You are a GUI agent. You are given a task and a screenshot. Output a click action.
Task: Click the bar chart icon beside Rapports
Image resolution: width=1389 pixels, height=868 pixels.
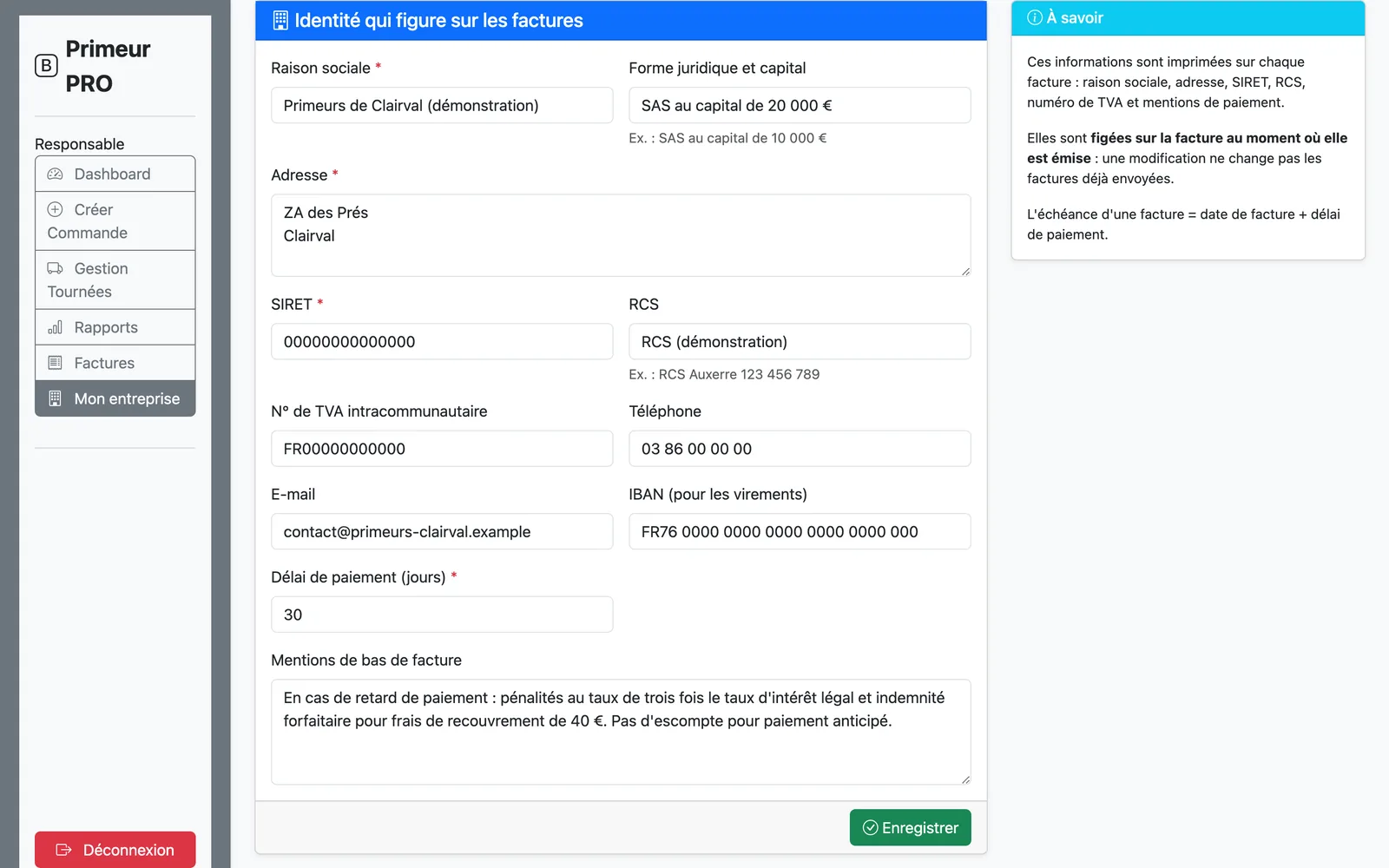(55, 327)
